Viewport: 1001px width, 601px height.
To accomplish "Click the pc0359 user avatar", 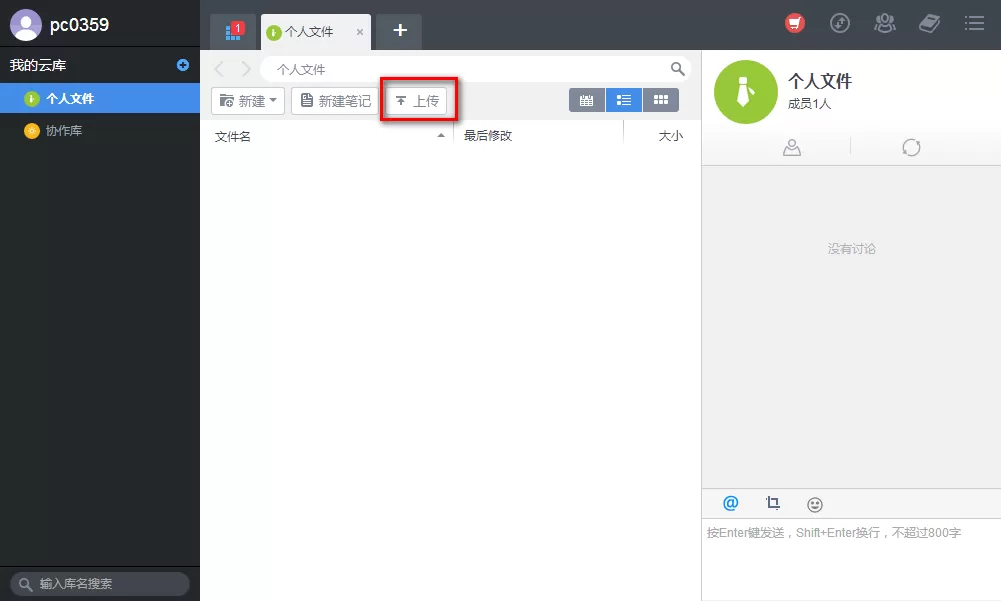I will coord(26,25).
